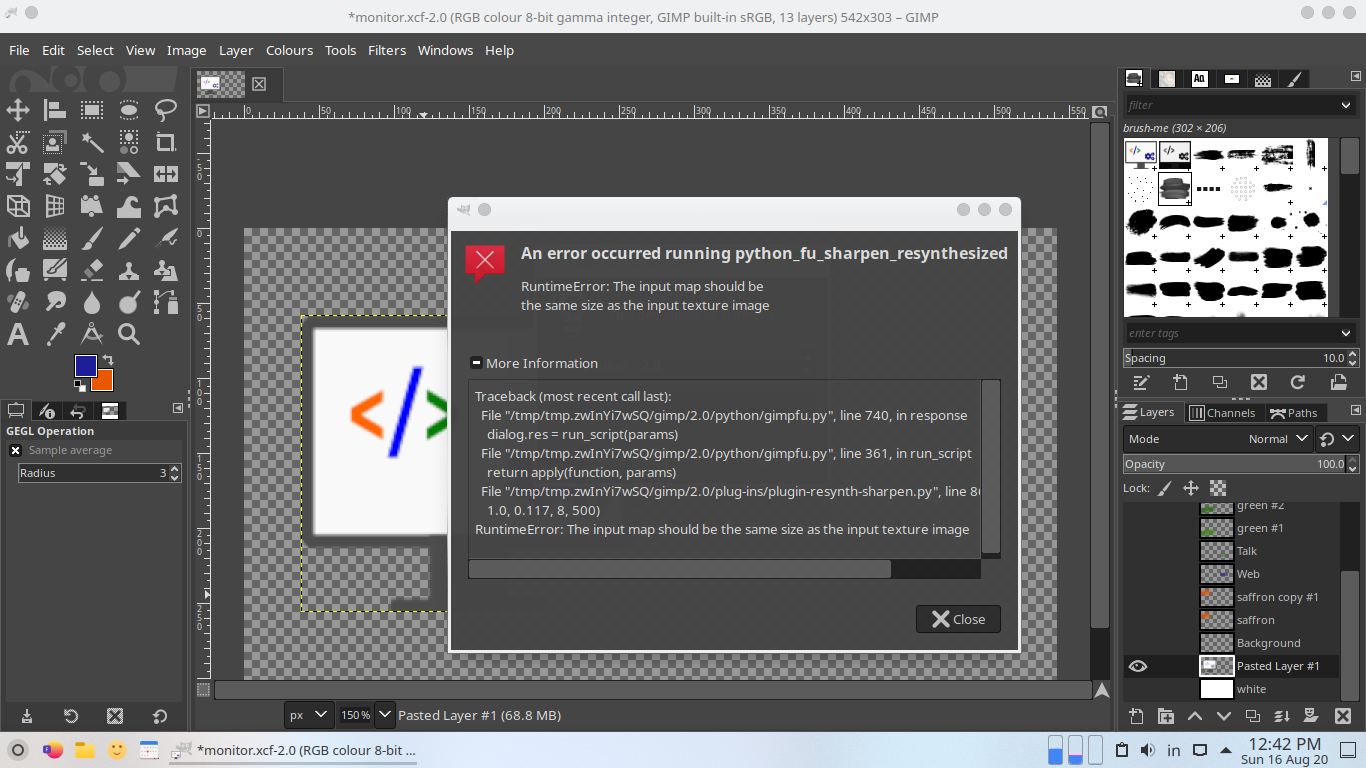
Task: Lower the selected layer one step
Action: click(x=1223, y=716)
